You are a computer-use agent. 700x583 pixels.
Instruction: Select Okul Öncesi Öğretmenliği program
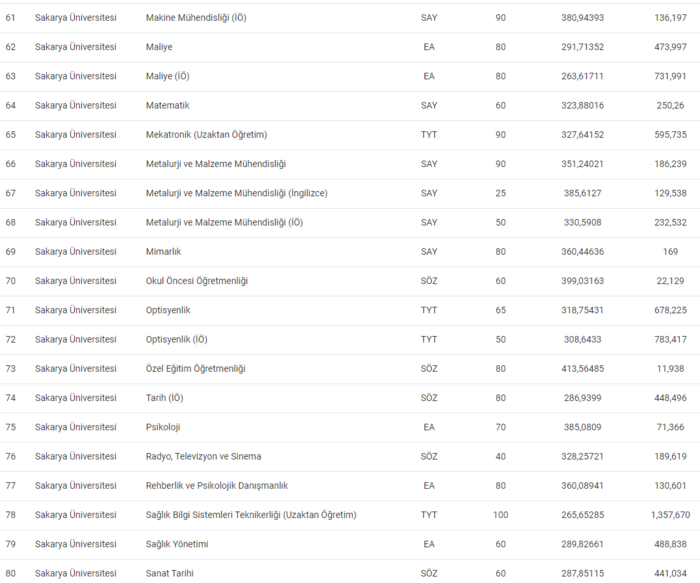197,281
